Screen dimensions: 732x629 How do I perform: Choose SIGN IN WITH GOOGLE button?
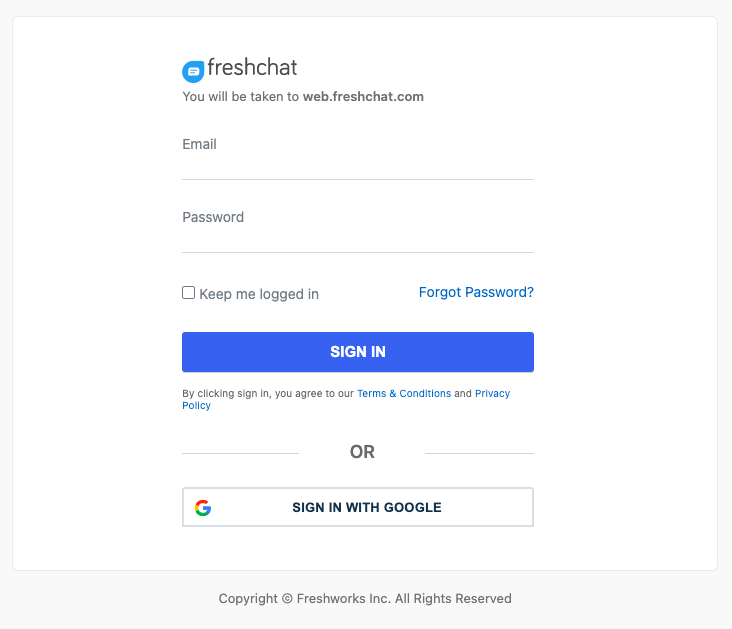(358, 507)
